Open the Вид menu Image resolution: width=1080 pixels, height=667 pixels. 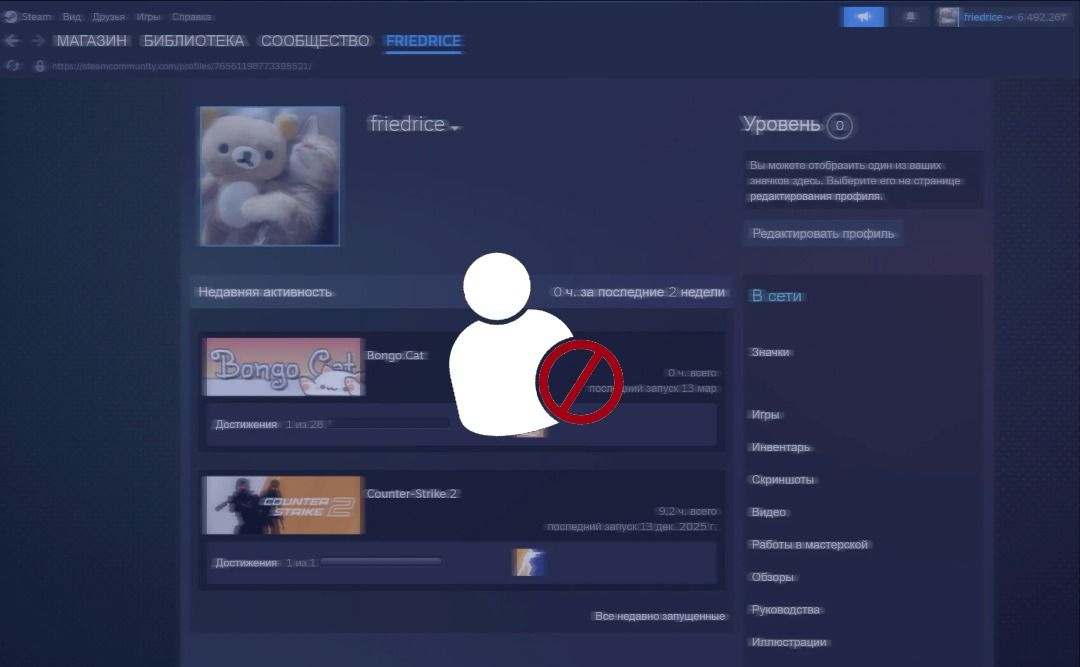coord(72,17)
